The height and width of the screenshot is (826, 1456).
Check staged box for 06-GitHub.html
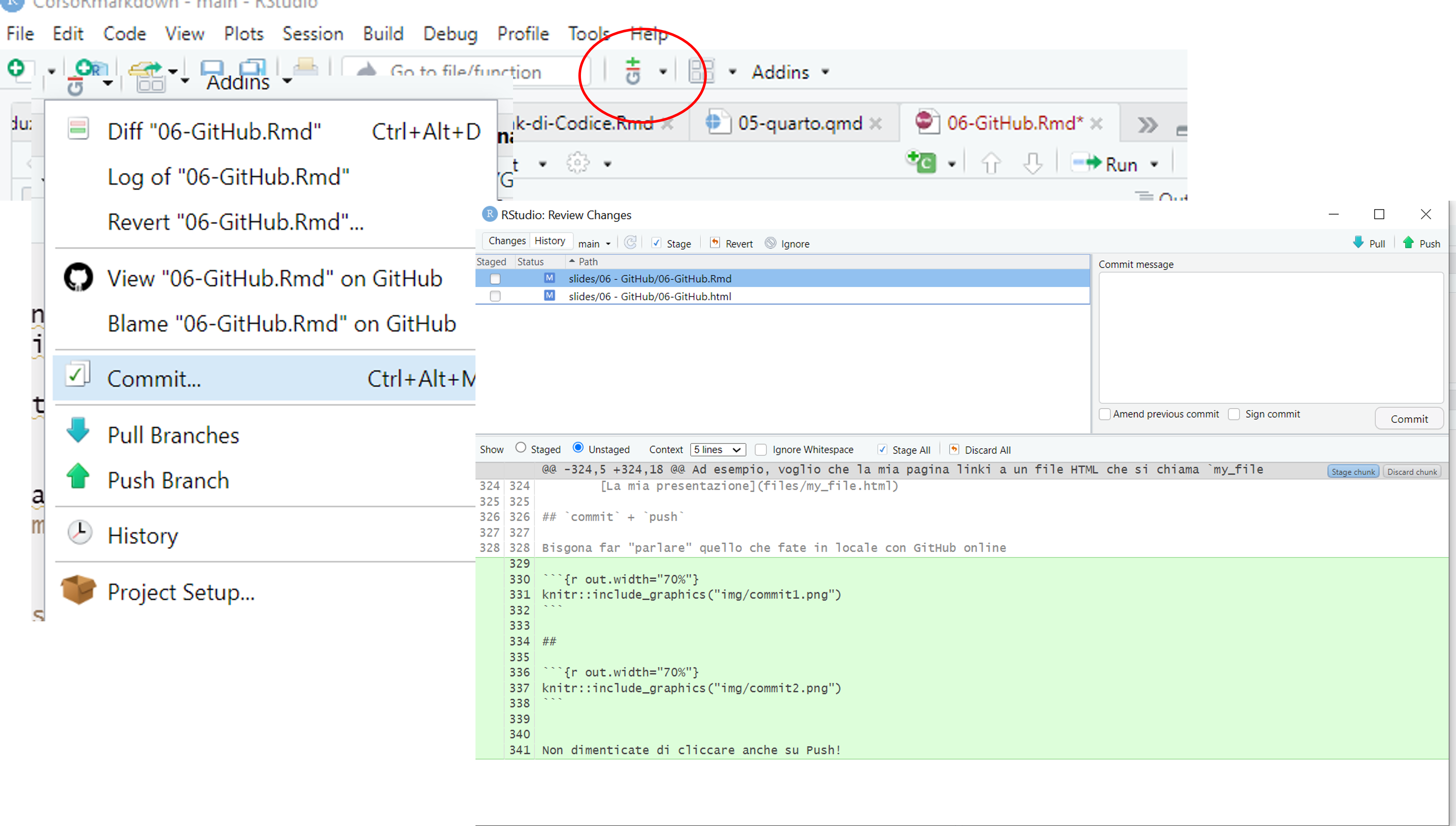495,296
